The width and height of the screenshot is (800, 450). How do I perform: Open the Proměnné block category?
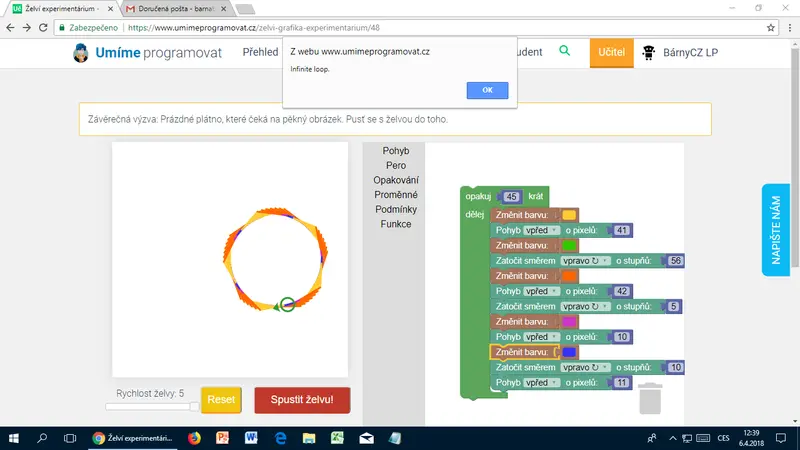(x=395, y=195)
